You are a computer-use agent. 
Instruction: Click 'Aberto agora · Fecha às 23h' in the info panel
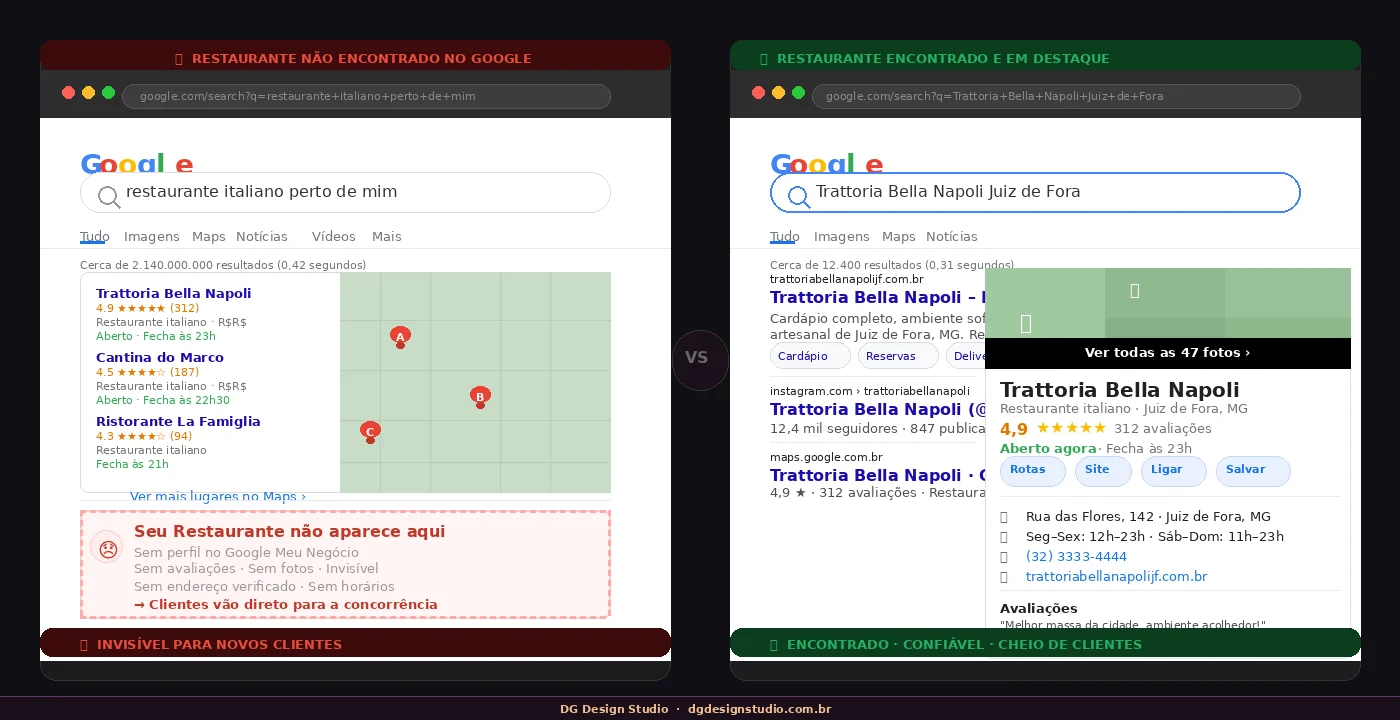1096,449
